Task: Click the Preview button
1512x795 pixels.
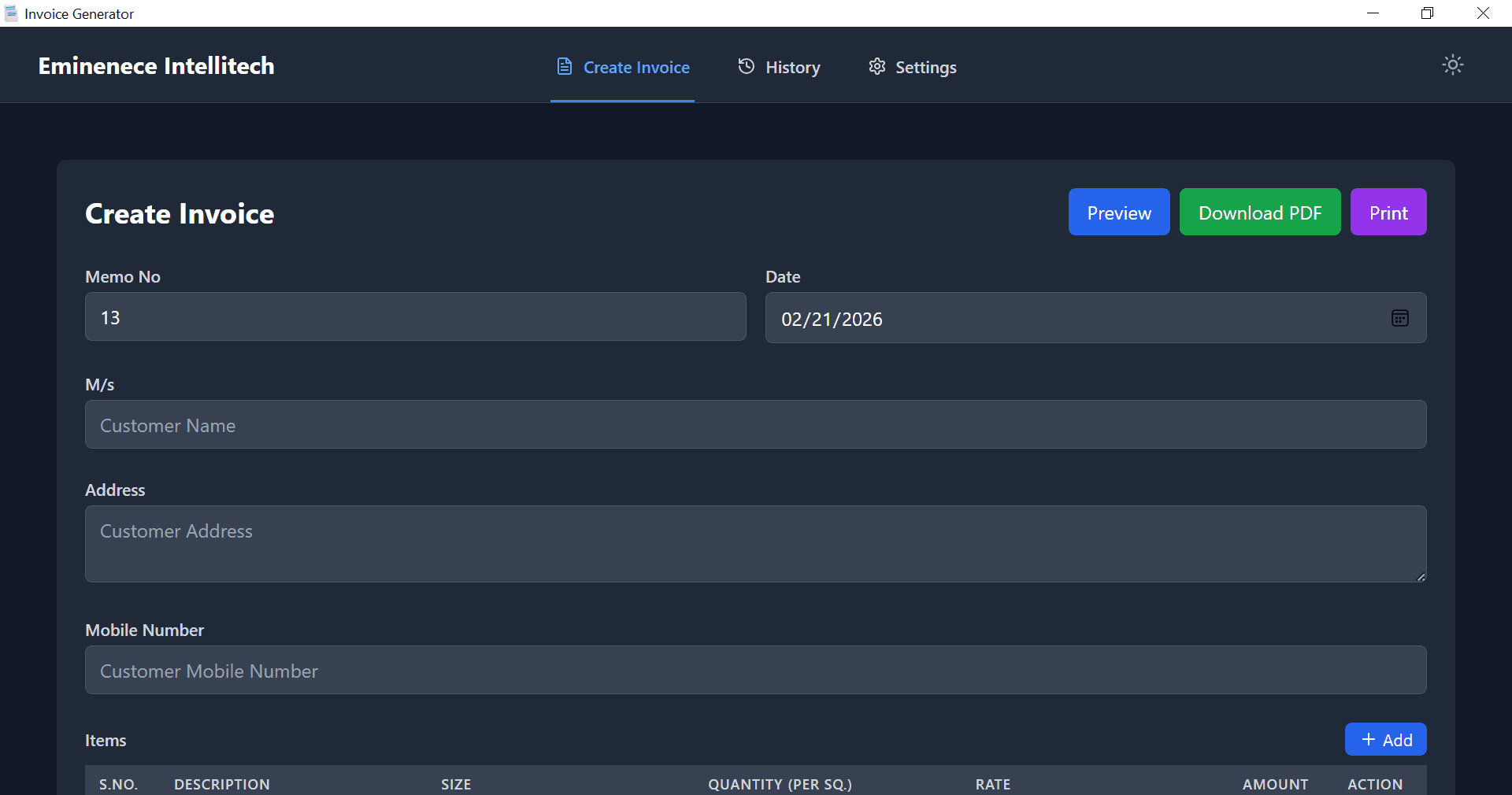Action: 1118,212
